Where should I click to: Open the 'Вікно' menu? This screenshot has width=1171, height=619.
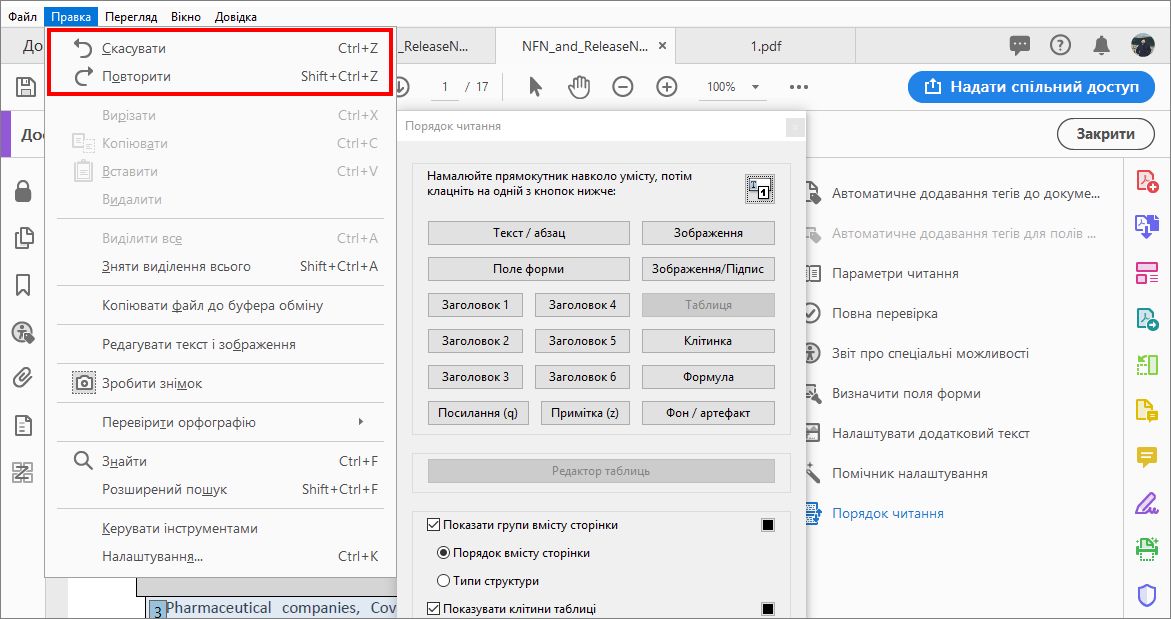[x=185, y=16]
